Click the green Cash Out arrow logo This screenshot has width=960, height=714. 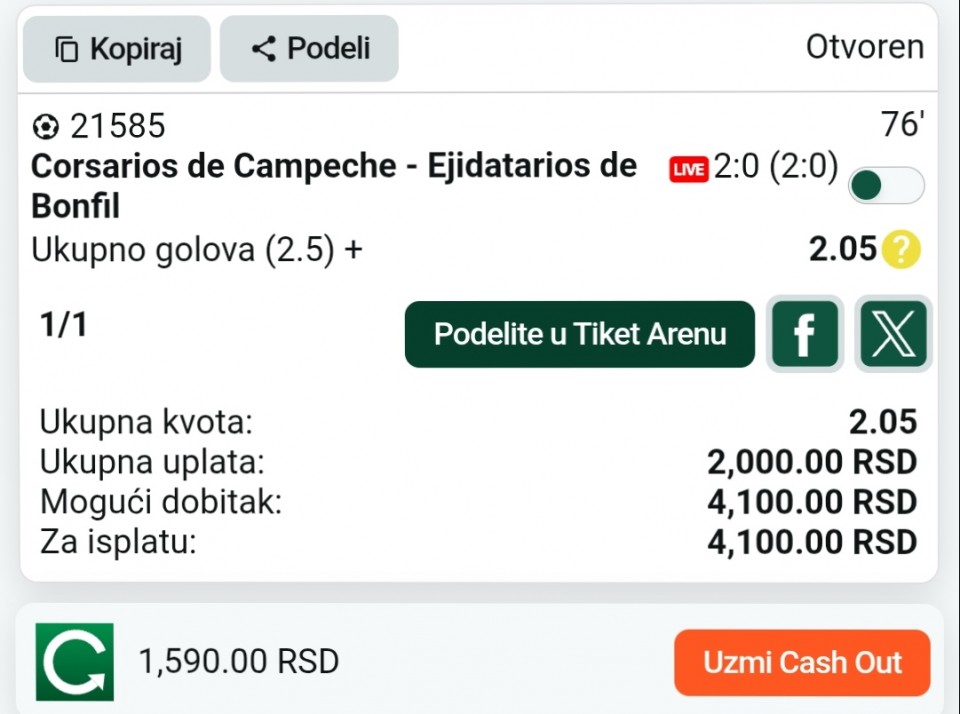pyautogui.click(x=75, y=662)
